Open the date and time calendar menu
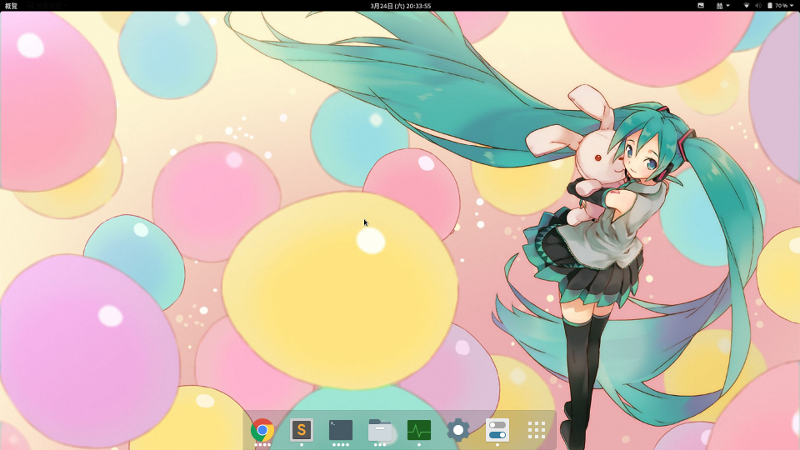Screen dimensions: 800x450 point(401,6)
